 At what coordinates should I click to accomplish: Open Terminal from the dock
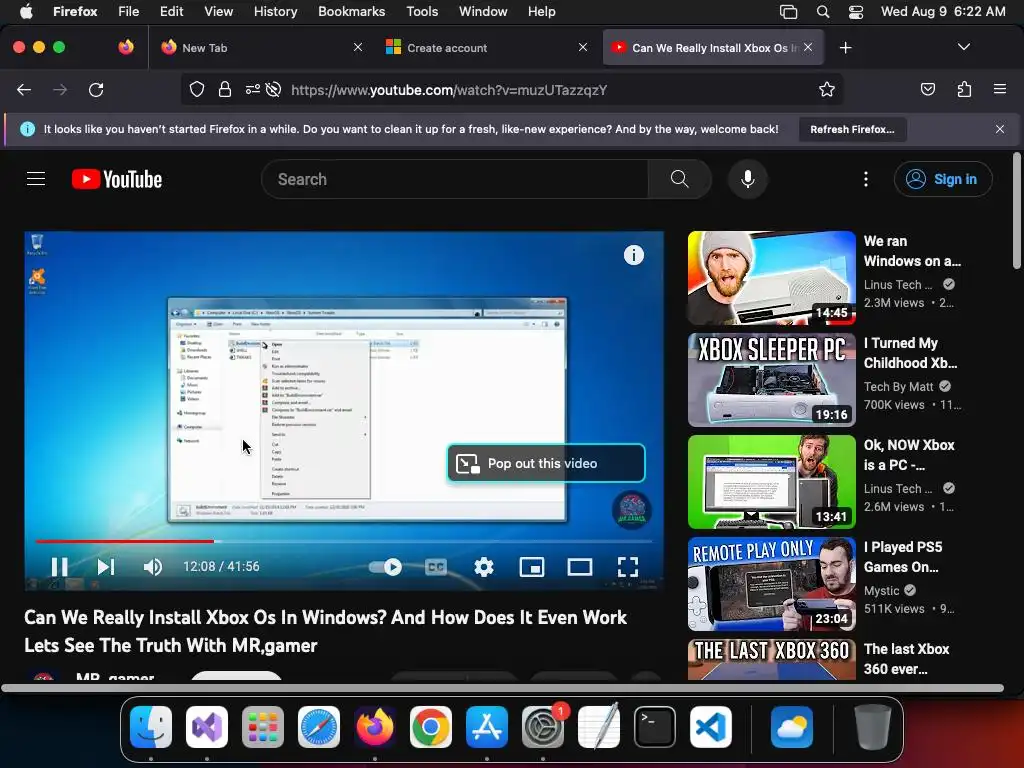[655, 727]
